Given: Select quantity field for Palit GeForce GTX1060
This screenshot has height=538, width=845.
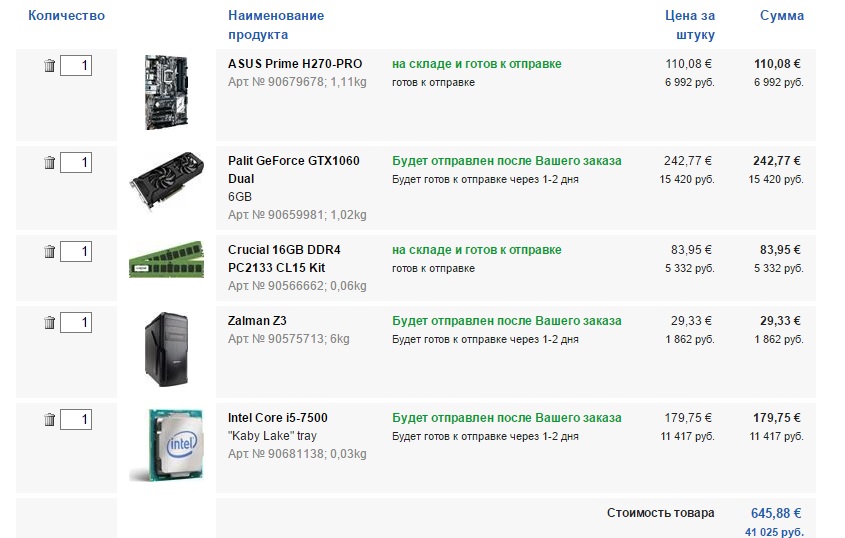Looking at the screenshot, I should [76, 163].
